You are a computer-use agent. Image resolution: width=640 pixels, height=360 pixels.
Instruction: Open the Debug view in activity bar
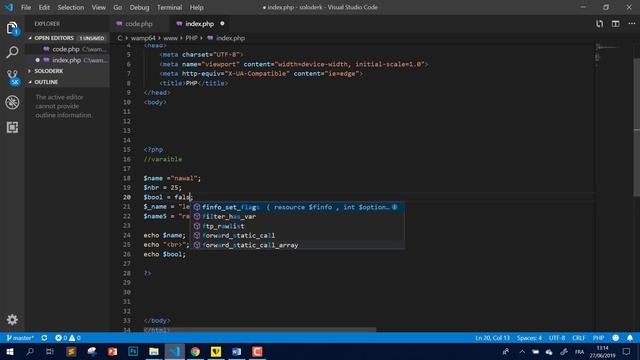(12, 102)
